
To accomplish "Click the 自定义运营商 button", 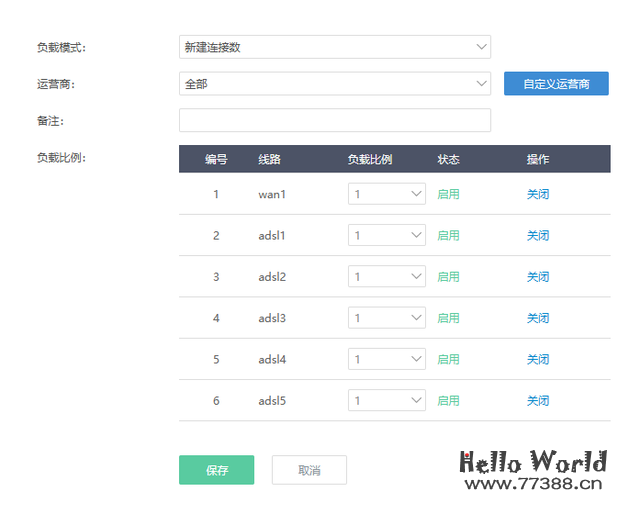I will click(x=556, y=84).
